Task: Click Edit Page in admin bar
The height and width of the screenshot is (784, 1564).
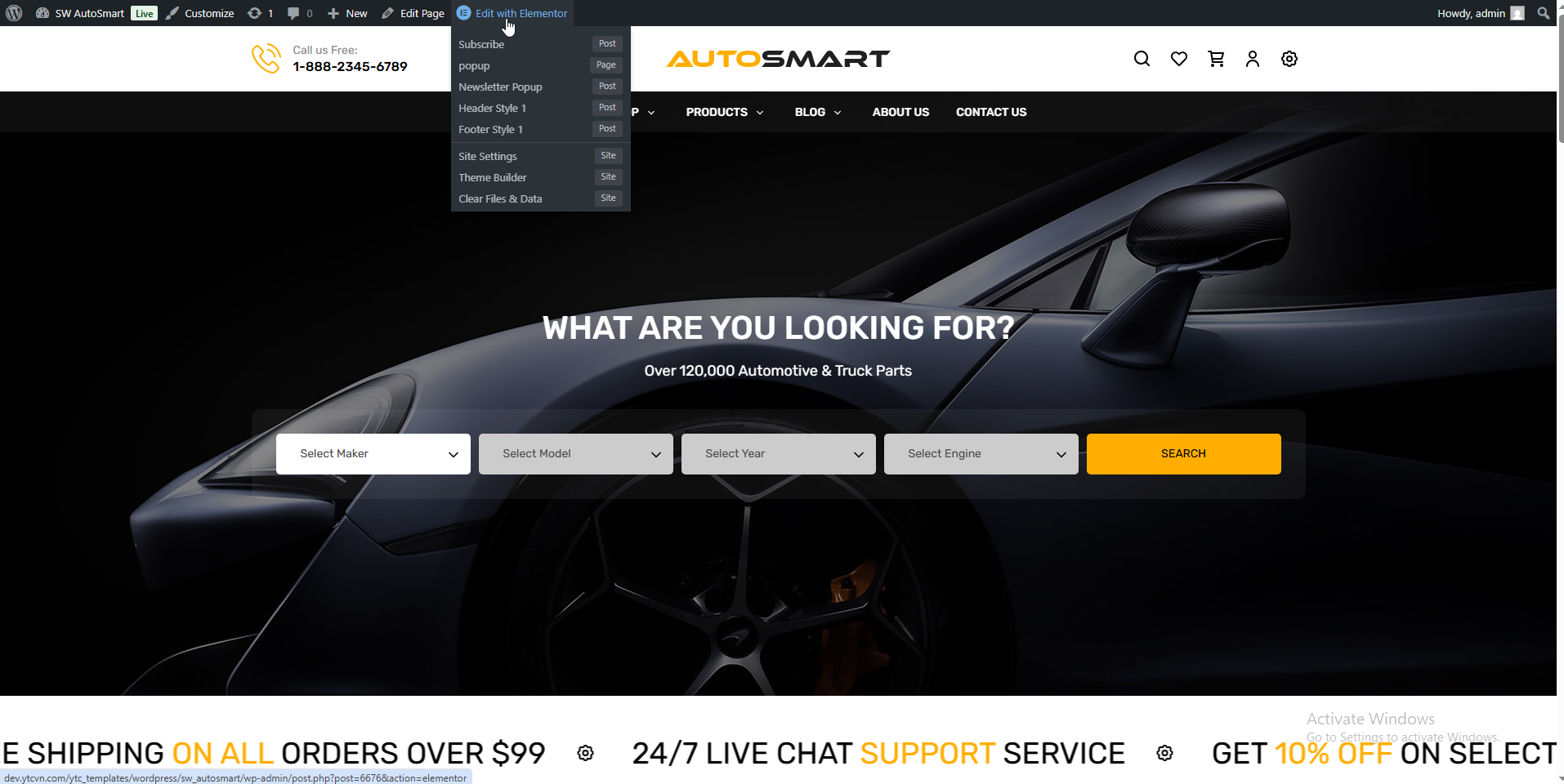Action: [x=413, y=13]
